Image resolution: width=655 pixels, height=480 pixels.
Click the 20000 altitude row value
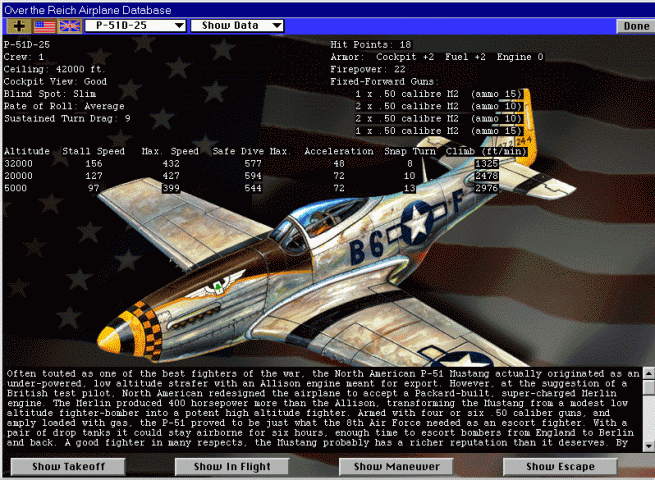tap(18, 176)
